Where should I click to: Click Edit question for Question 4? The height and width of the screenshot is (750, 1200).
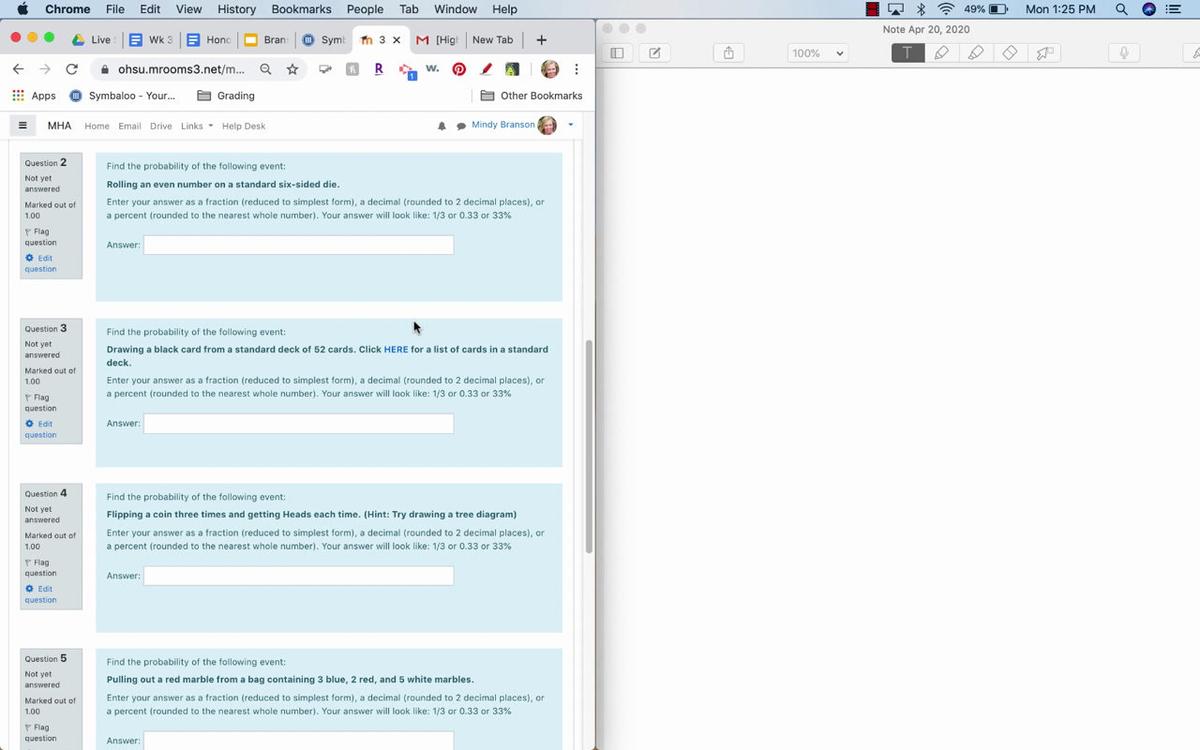pyautogui.click(x=40, y=594)
